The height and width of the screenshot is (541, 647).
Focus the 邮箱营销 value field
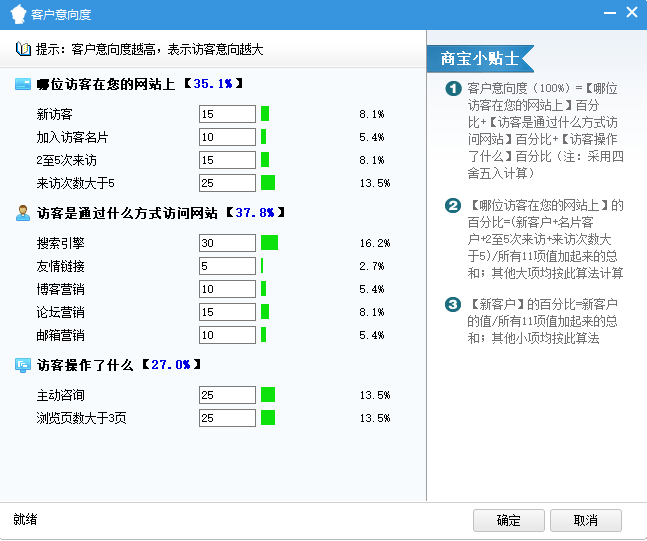227,335
